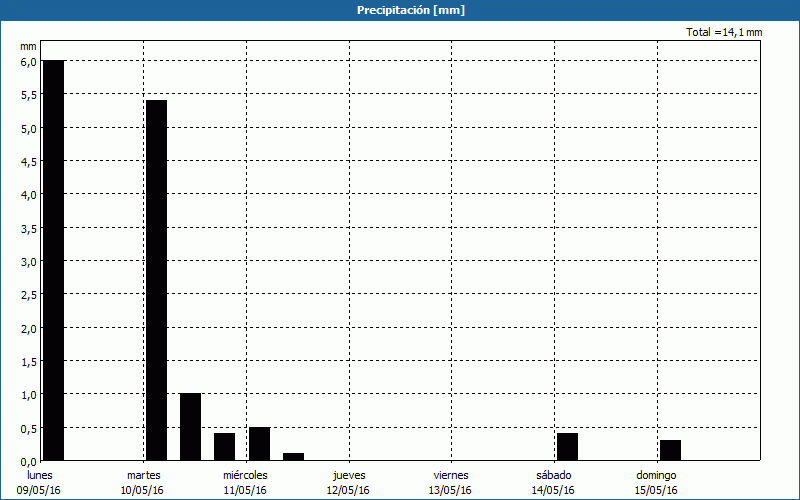
Task: Select the 0,1 mm bar on miércoles
Action: coord(293,457)
